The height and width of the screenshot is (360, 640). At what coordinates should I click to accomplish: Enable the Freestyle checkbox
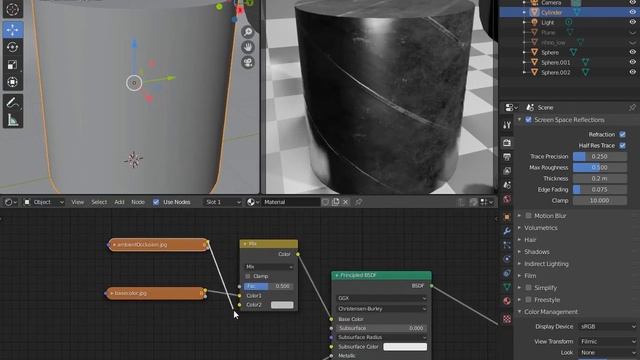click(x=529, y=300)
